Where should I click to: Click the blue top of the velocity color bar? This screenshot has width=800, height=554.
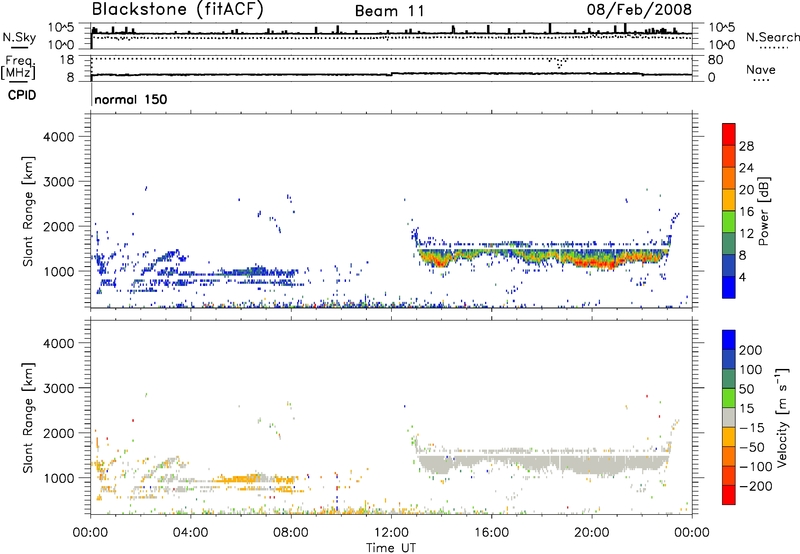tap(729, 340)
